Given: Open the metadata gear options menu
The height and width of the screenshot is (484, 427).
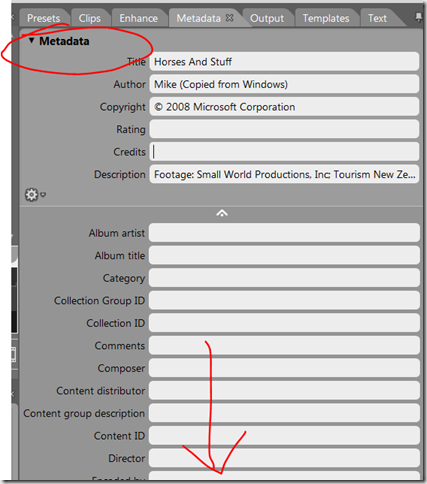Looking at the screenshot, I should (x=32, y=194).
